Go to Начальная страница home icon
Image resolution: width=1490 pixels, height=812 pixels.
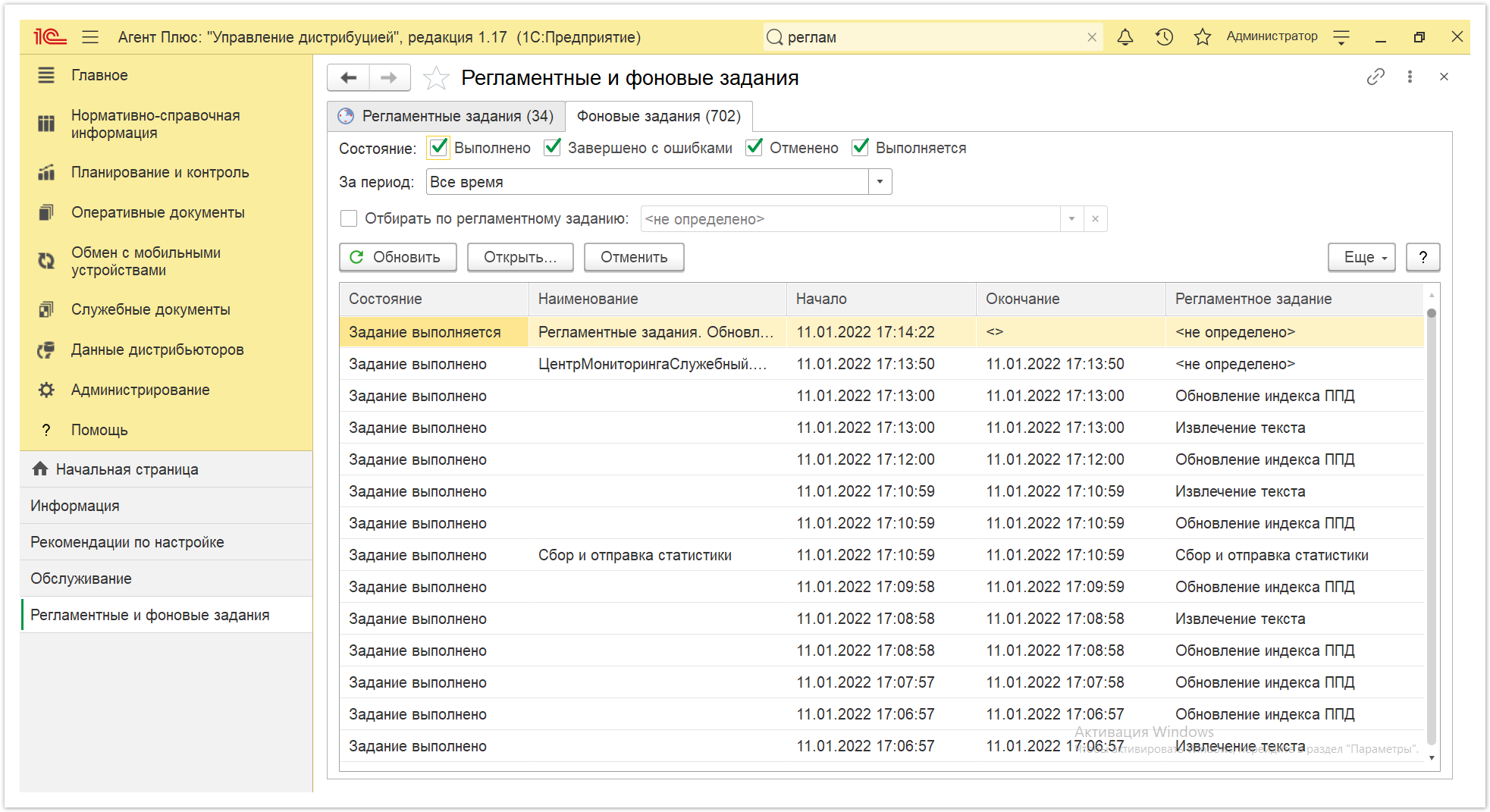tap(40, 469)
